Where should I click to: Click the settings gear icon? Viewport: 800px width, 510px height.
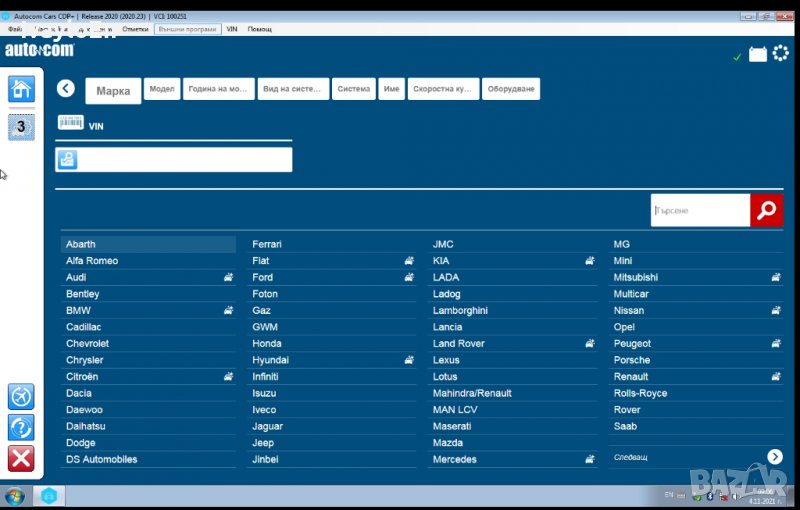tap(780, 53)
